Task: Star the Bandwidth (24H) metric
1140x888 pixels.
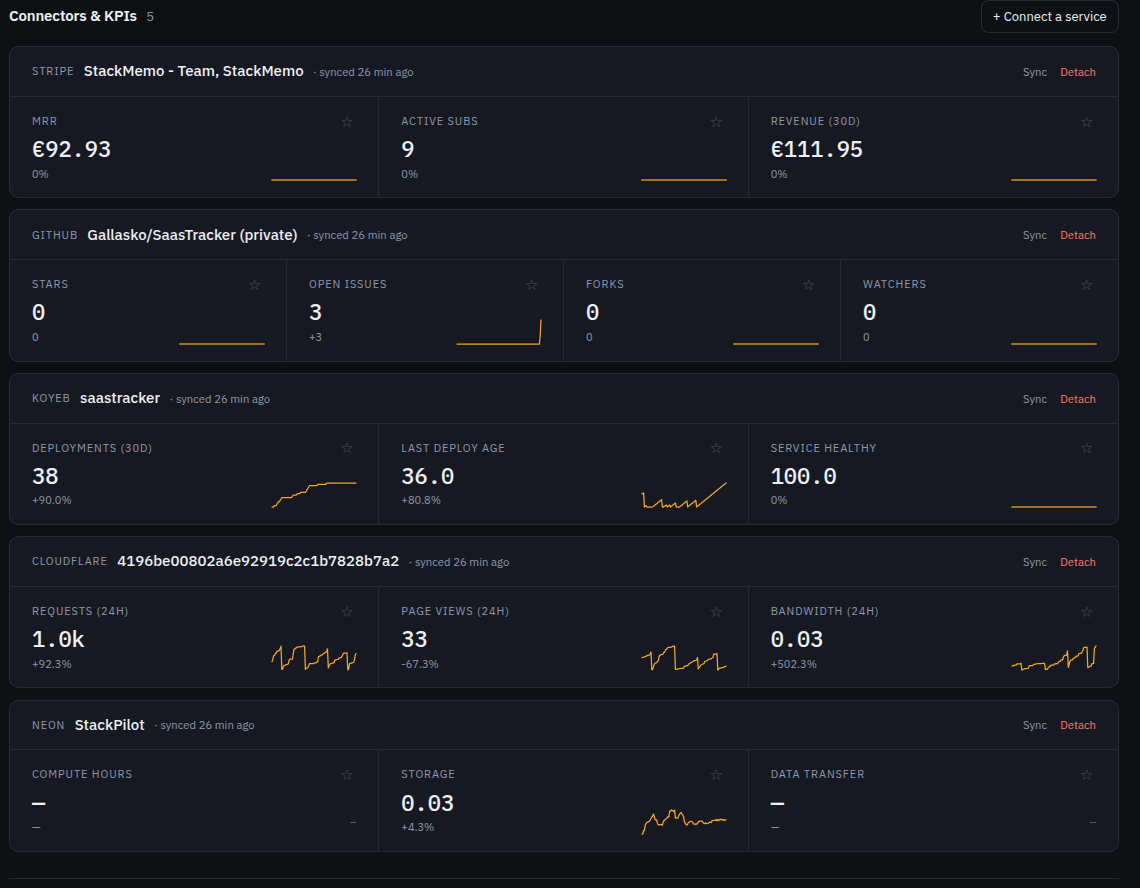Action: [1086, 612]
